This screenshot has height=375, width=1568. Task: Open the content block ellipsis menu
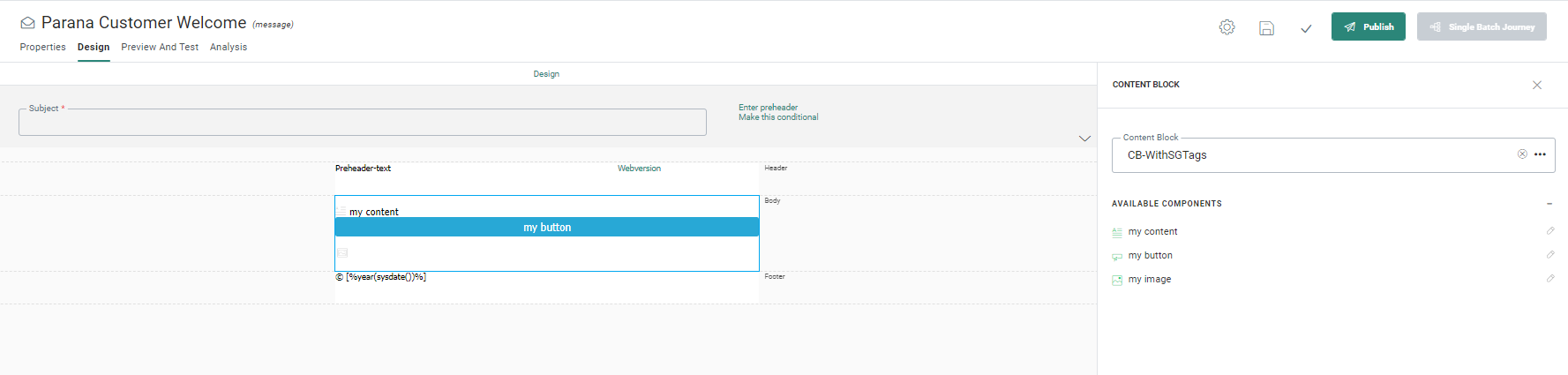tap(1540, 154)
